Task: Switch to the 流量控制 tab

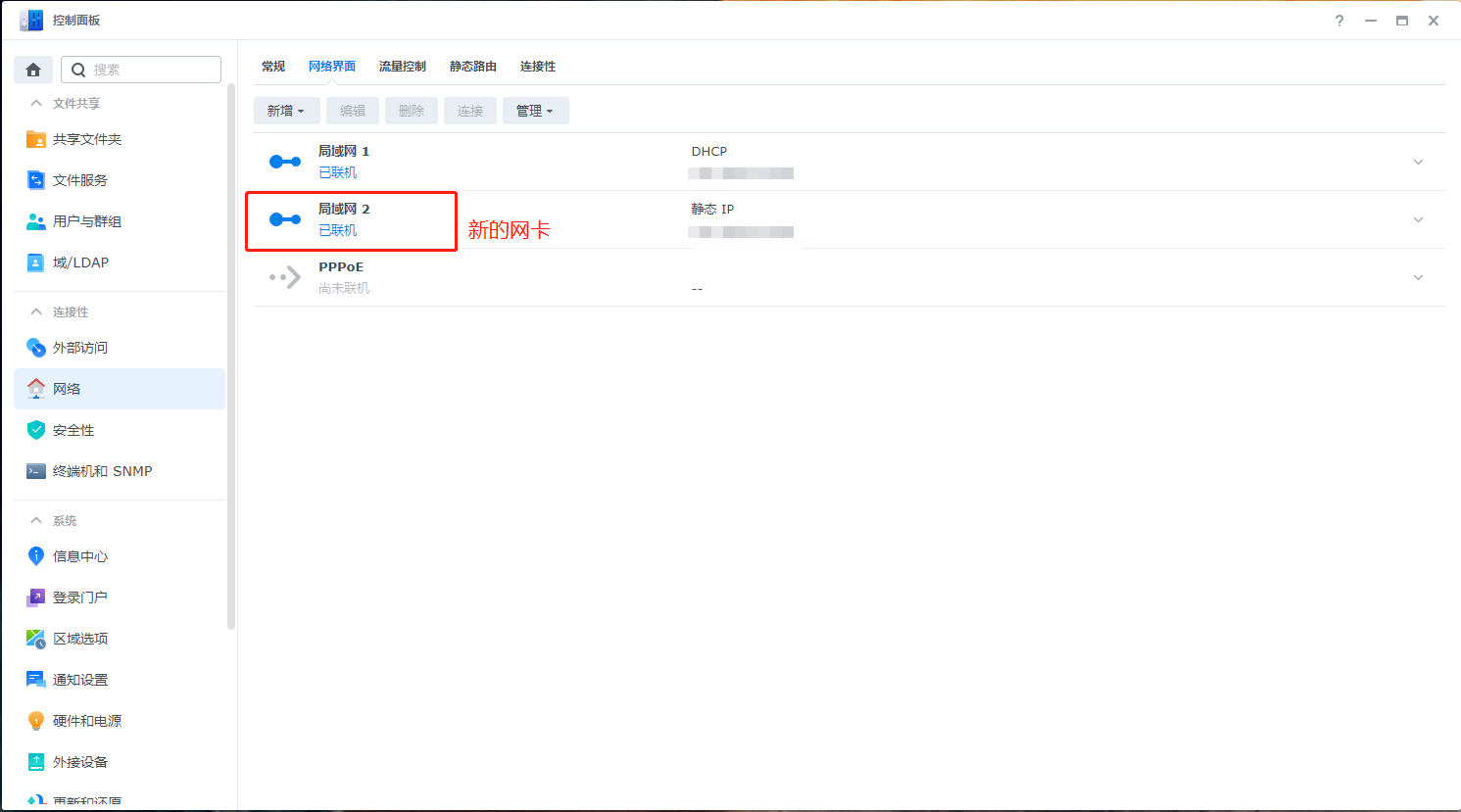Action: [x=402, y=67]
